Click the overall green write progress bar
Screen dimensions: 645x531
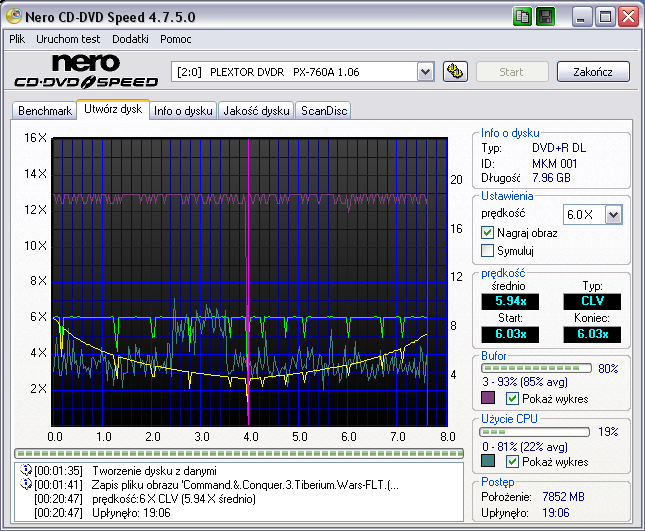pyautogui.click(x=239, y=453)
